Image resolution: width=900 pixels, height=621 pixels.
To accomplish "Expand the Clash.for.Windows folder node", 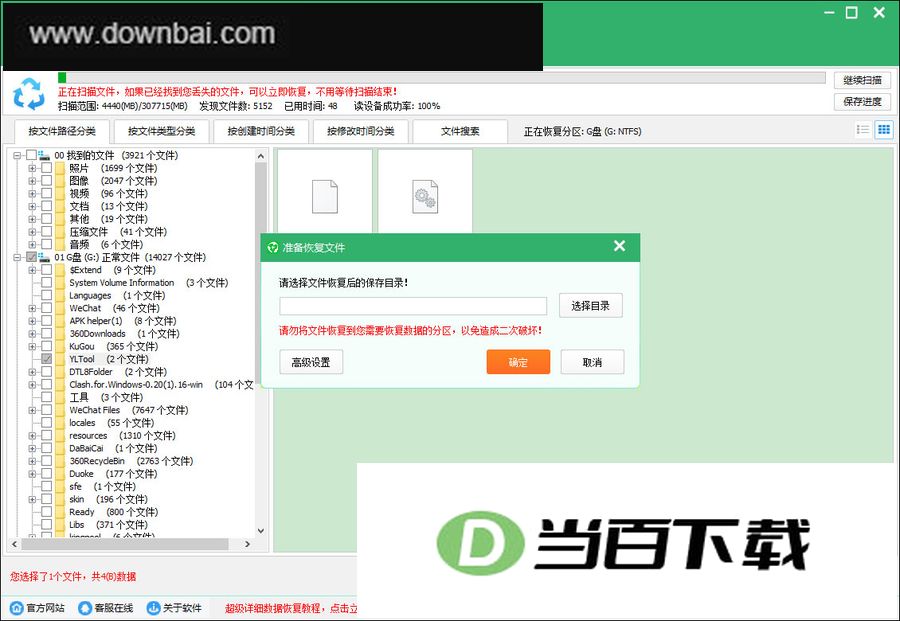I will (x=32, y=385).
